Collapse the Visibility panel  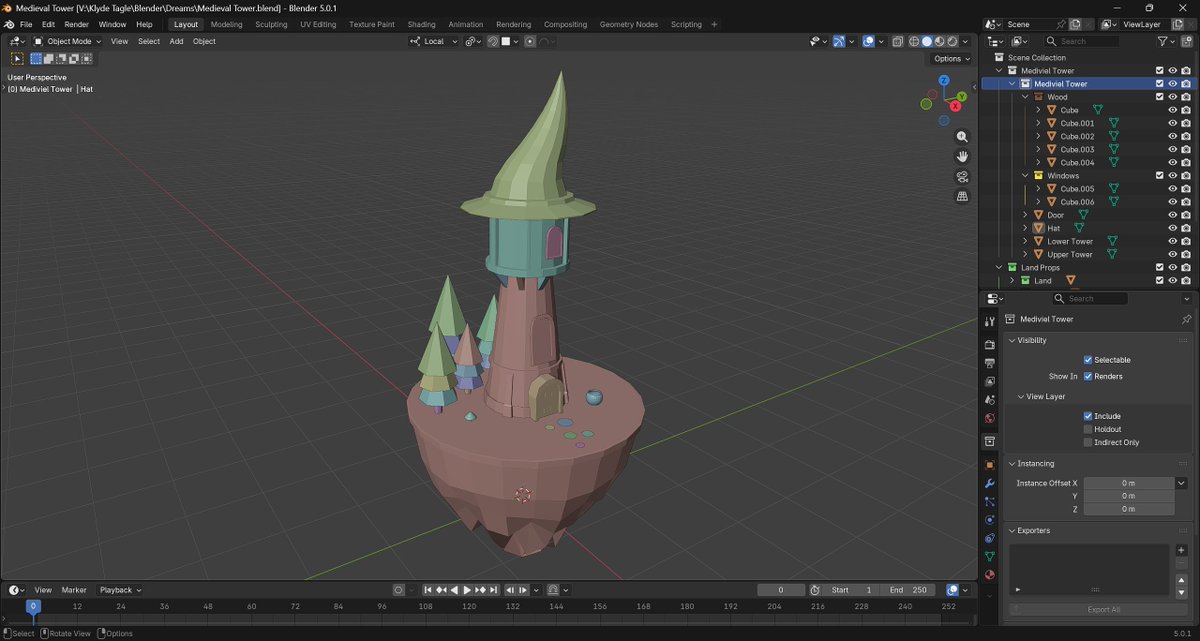click(x=1011, y=340)
